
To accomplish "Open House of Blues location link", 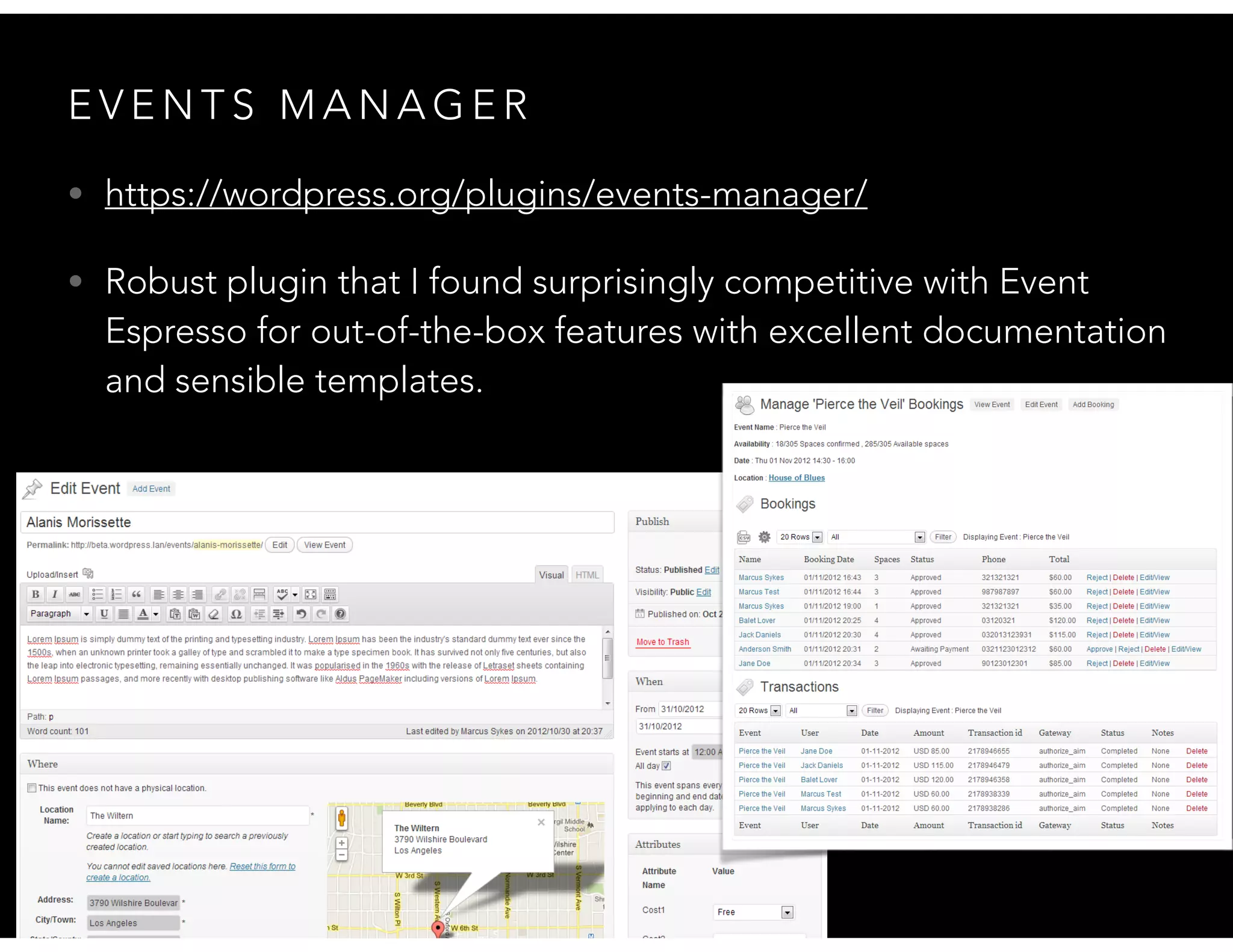I will pos(797,478).
